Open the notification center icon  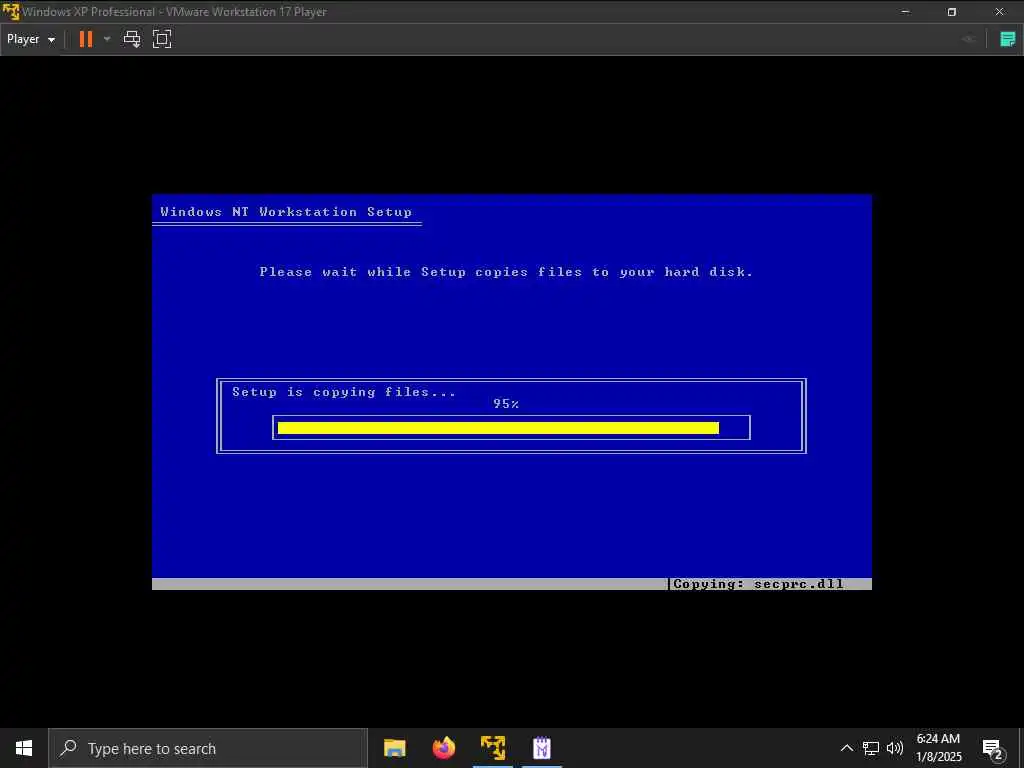tap(993, 748)
